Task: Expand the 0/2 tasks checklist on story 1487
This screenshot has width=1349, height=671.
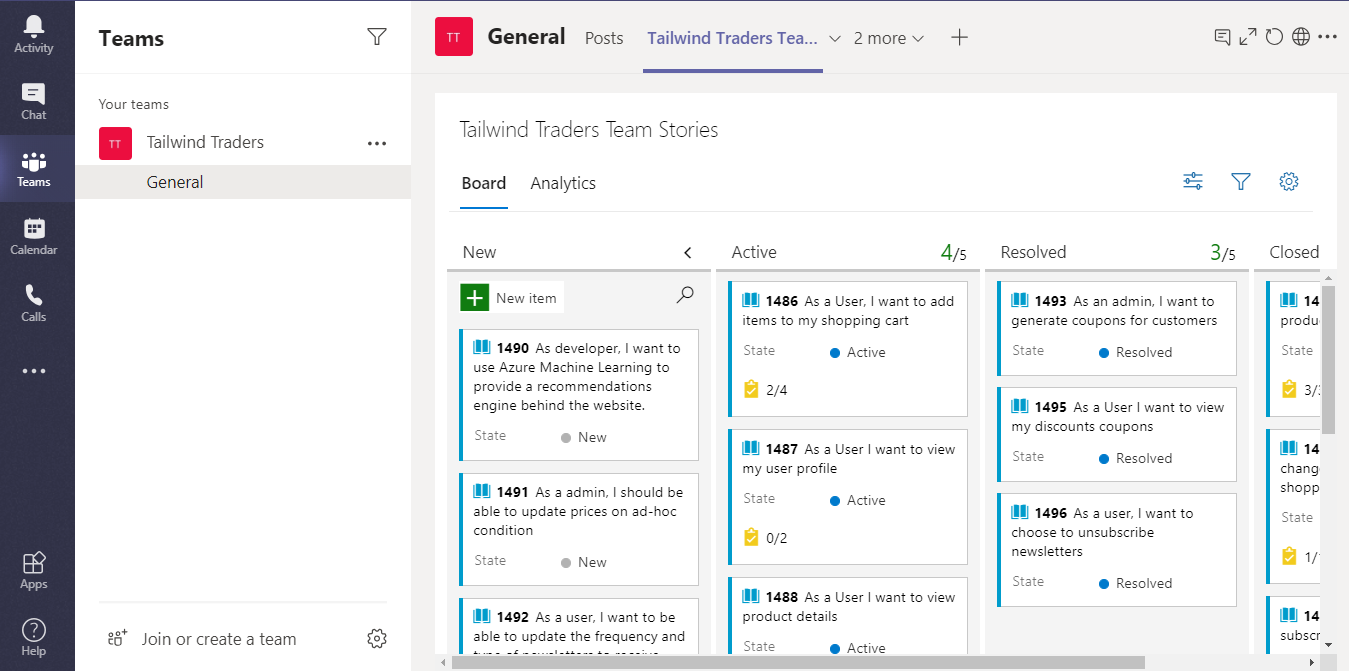Action: [x=765, y=538]
